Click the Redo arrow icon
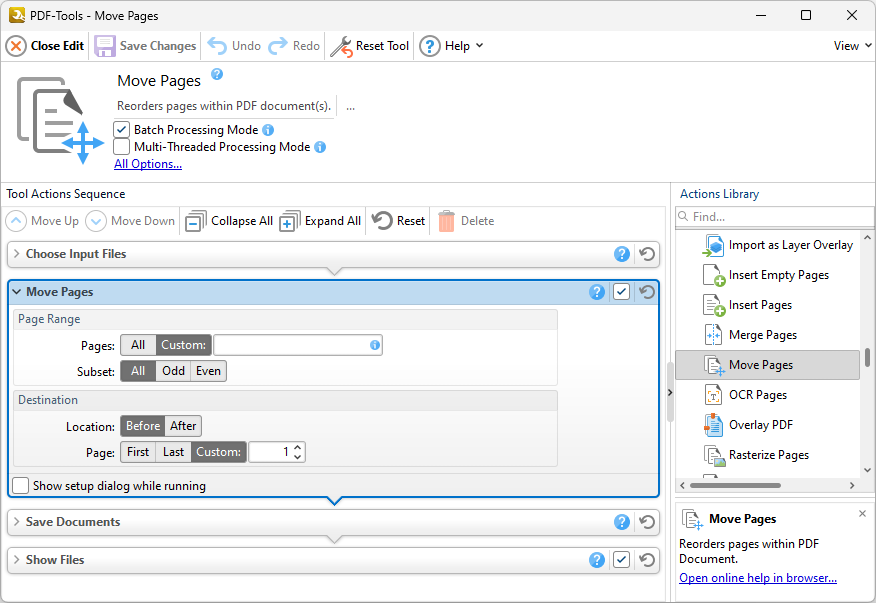The image size is (876, 603). 278,46
